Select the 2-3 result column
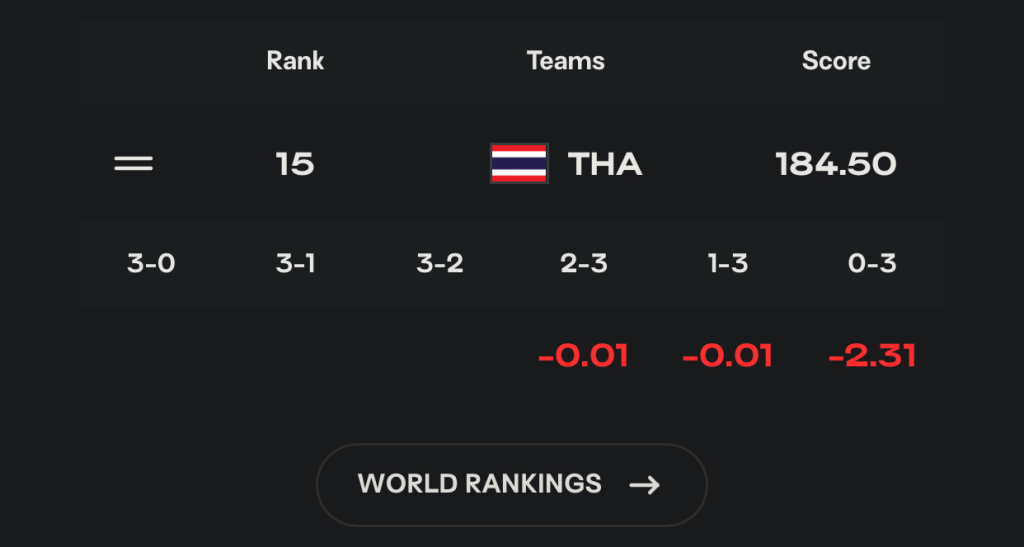This screenshot has width=1024, height=547. (584, 264)
